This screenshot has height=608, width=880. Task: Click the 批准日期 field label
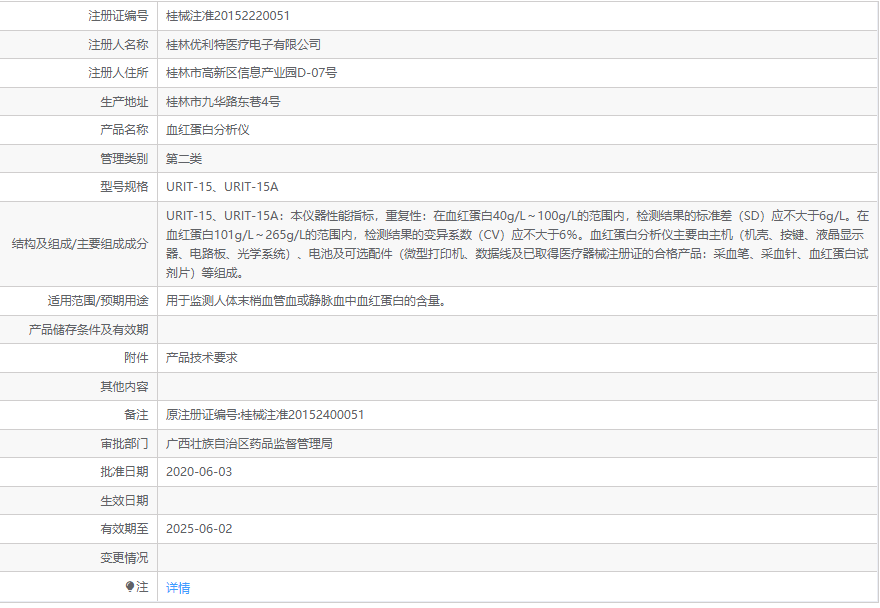124,472
